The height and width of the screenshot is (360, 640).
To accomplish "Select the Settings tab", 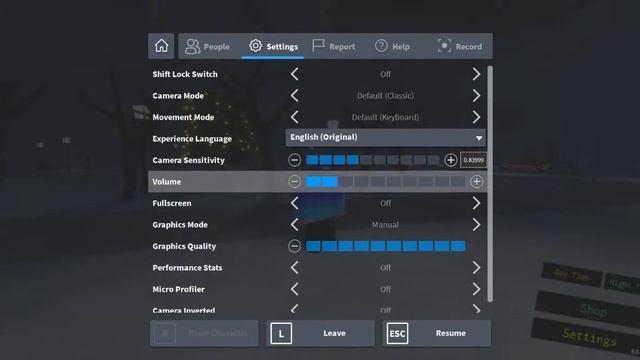I will click(273, 47).
